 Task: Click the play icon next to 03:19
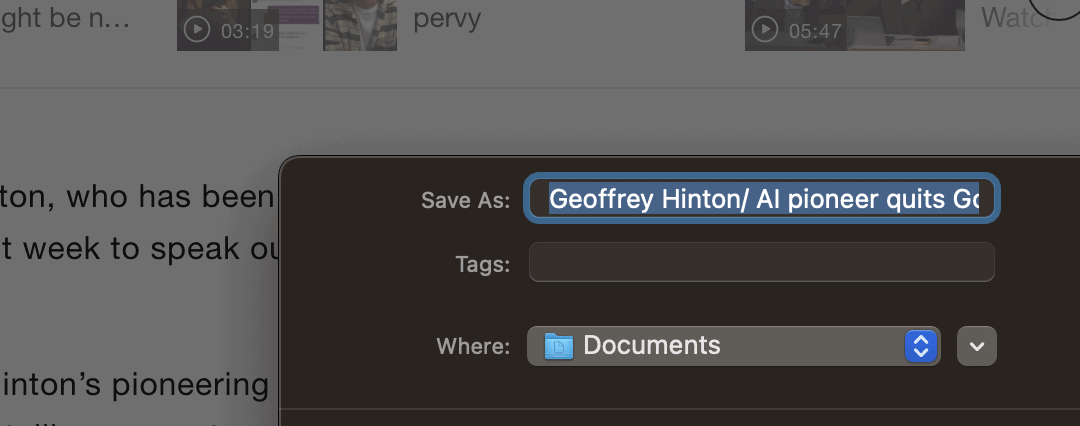click(197, 30)
